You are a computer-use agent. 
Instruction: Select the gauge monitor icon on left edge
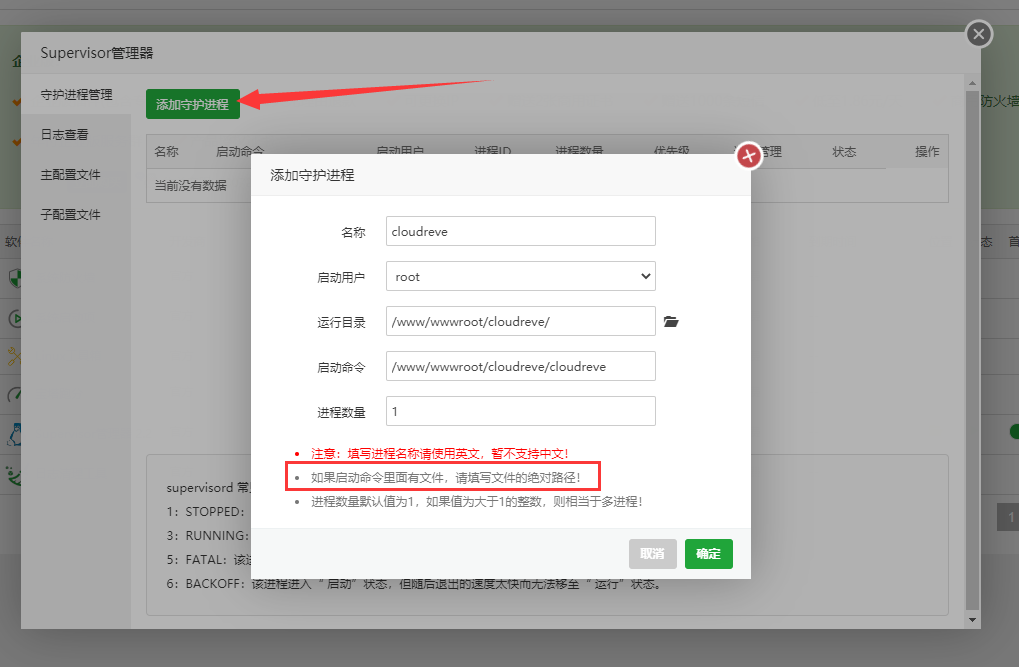13,394
